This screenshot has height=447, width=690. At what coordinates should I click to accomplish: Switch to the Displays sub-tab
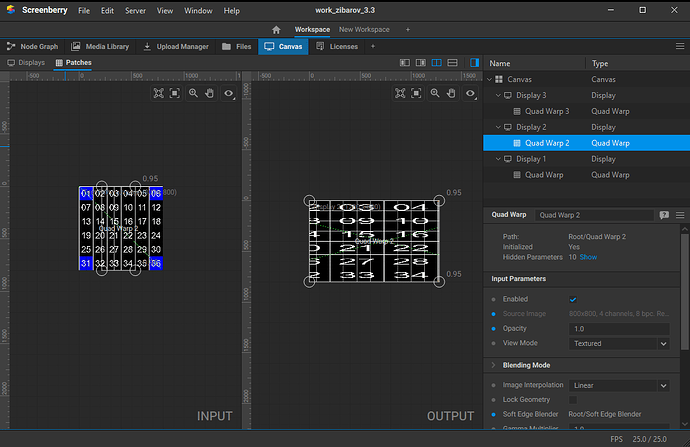[26, 63]
